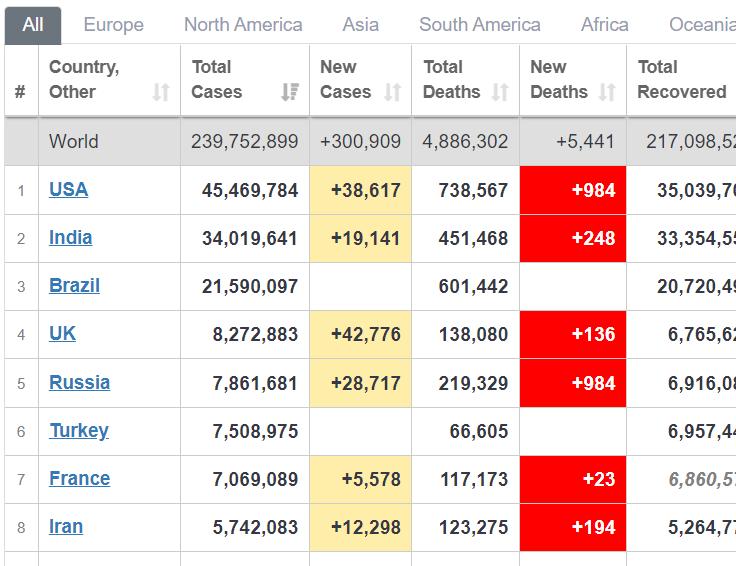The height and width of the screenshot is (566, 736).
Task: Click the # rank column header
Action: pos(20,93)
